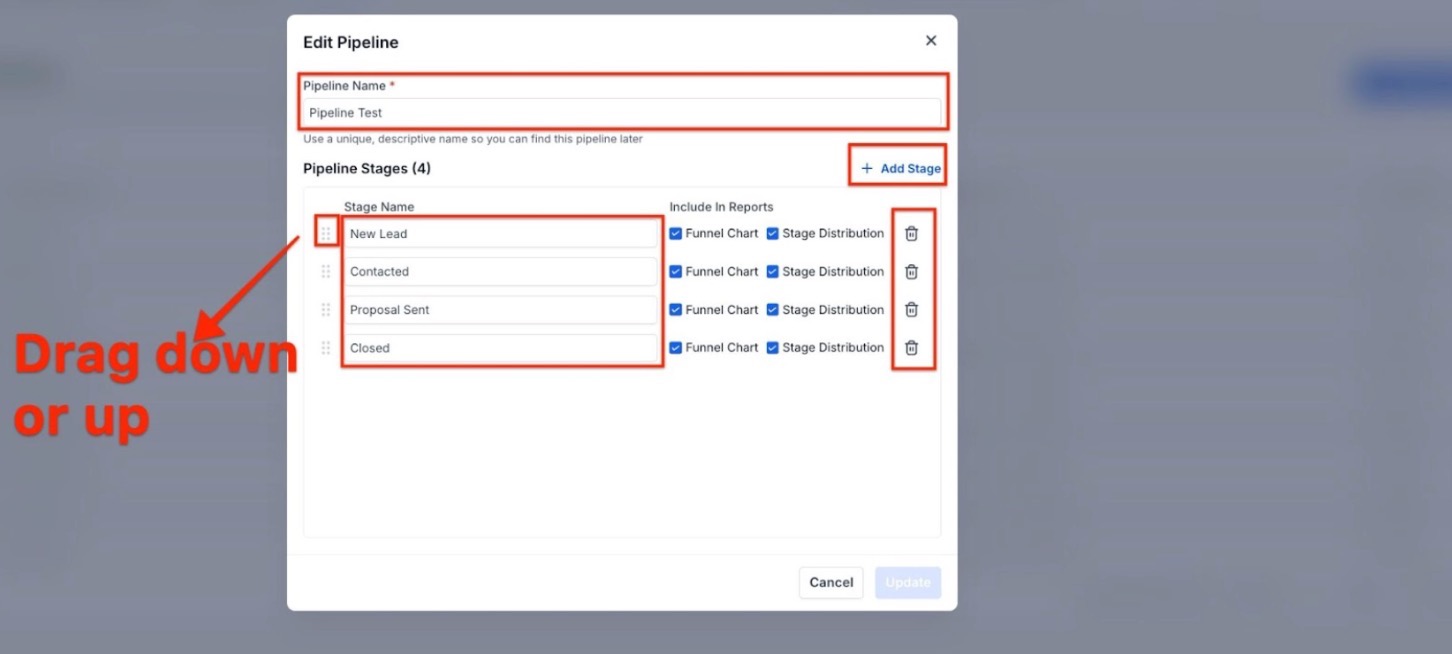Remove the Closed stage via trash icon
Screen dimensions: 1452x654
click(911, 348)
